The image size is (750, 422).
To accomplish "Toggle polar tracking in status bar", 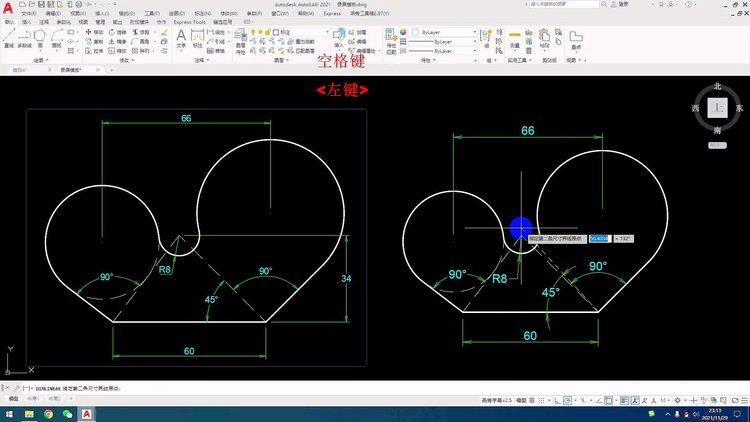I will (567, 400).
